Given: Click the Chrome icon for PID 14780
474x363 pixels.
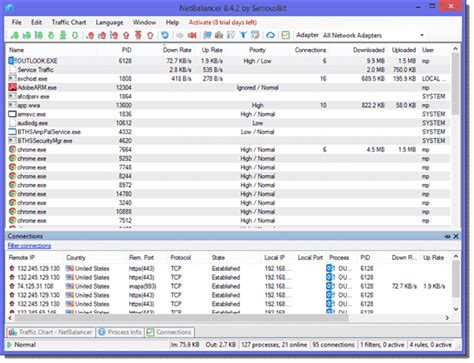Looking at the screenshot, I should (x=12, y=194).
